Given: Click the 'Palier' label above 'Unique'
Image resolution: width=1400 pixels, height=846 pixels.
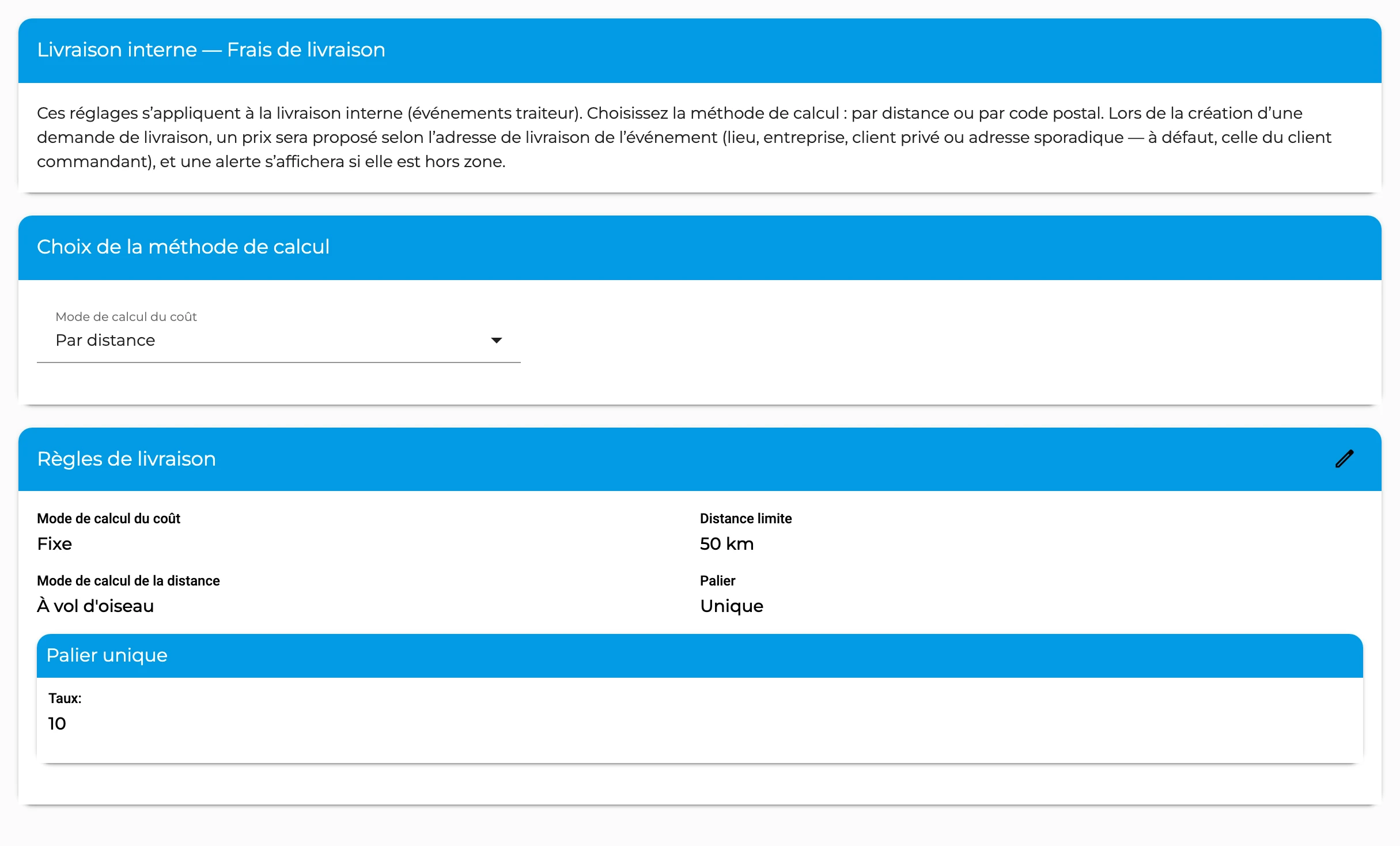Looking at the screenshot, I should click(x=717, y=580).
